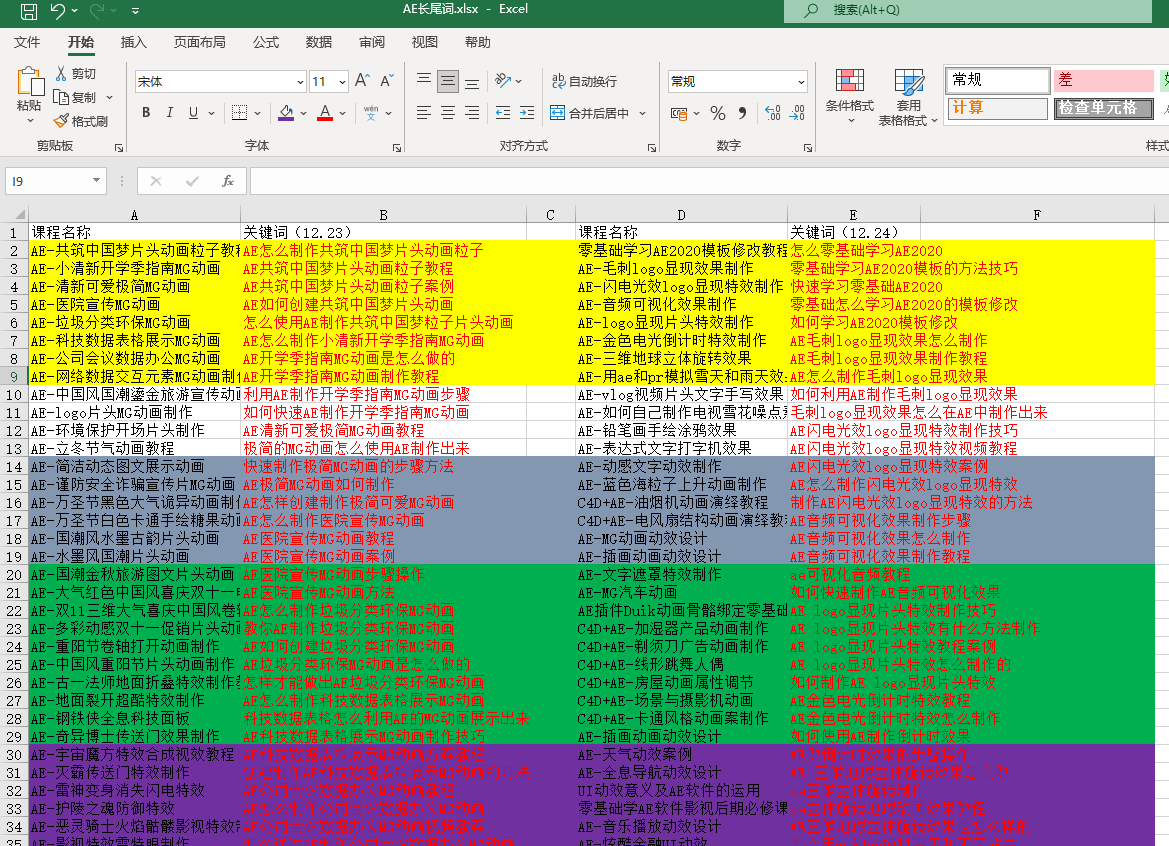Click the 搜索 search box
This screenshot has width=1169, height=846.
click(x=968, y=10)
